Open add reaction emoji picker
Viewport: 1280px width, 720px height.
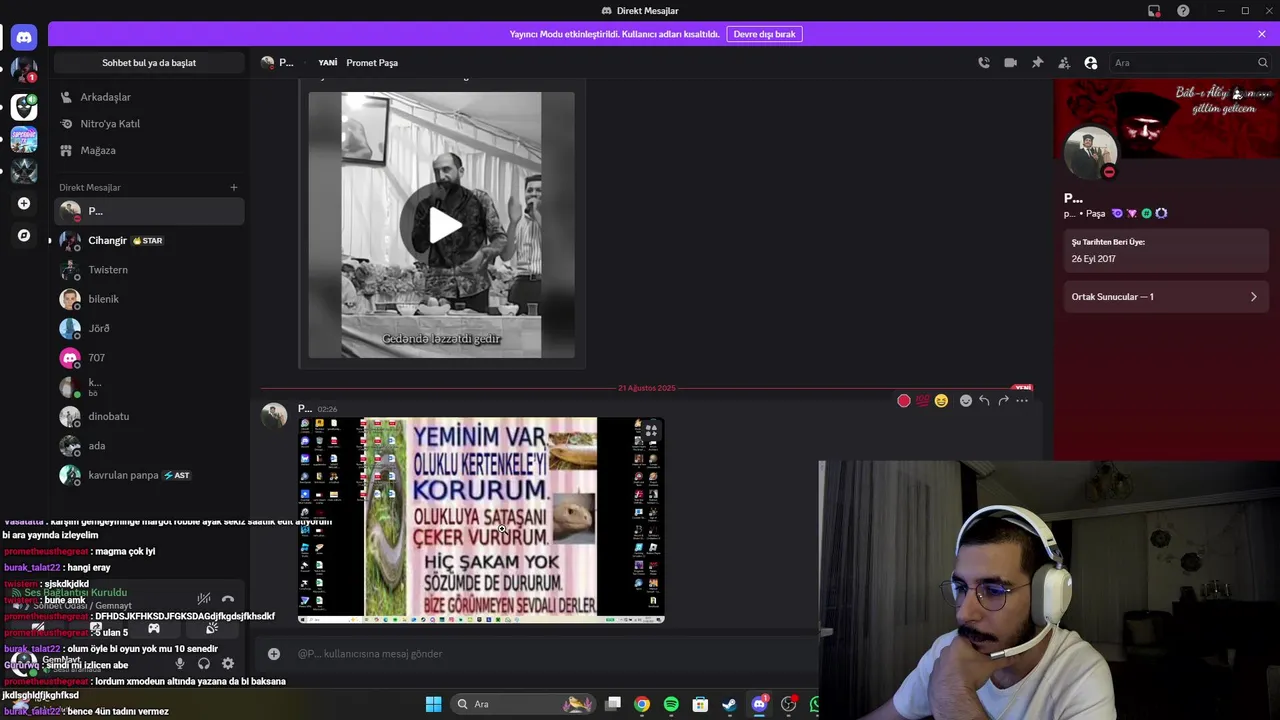coord(965,401)
